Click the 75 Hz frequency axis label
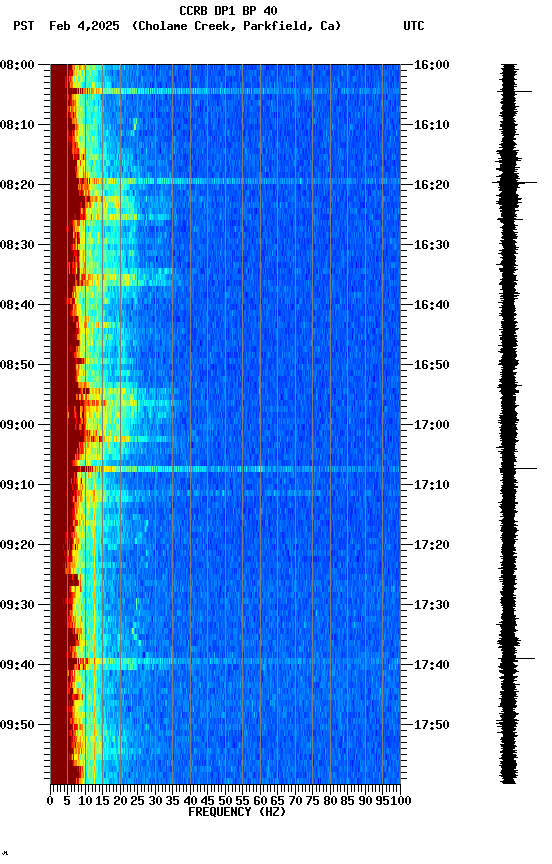 point(312,801)
